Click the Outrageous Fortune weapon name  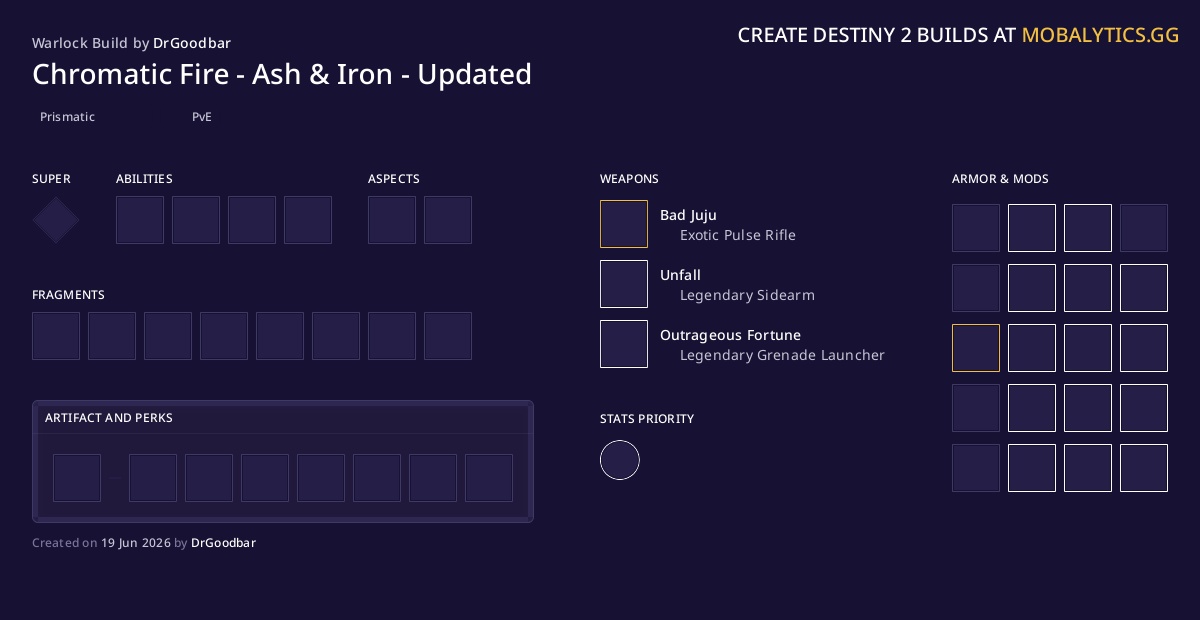pyautogui.click(x=730, y=335)
